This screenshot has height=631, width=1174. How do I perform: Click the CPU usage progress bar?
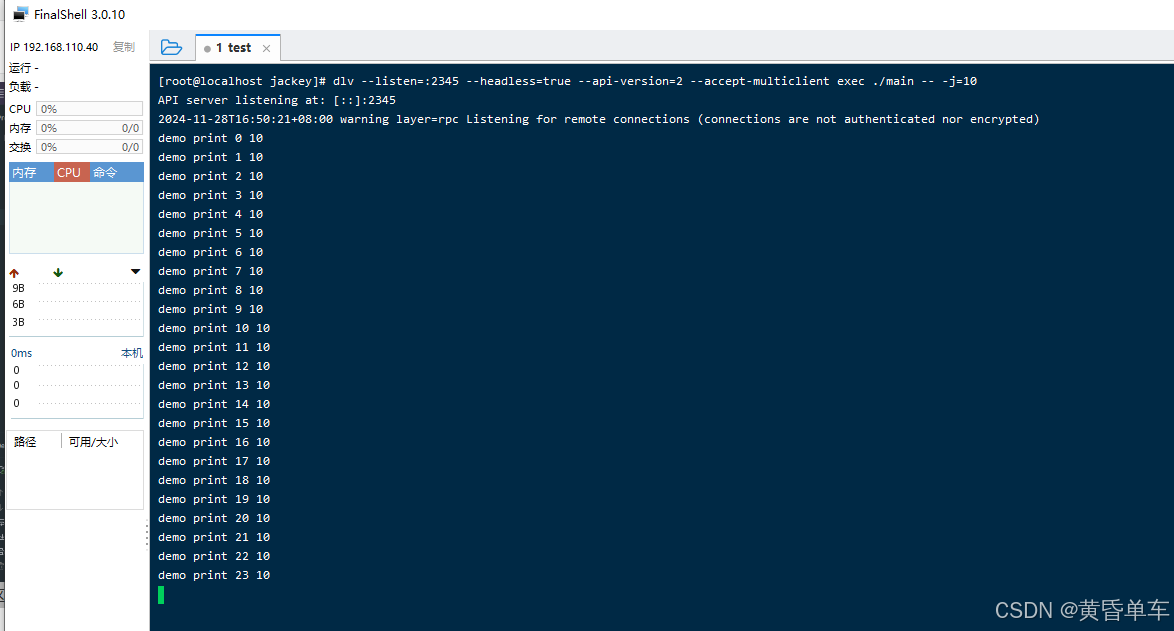click(89, 109)
